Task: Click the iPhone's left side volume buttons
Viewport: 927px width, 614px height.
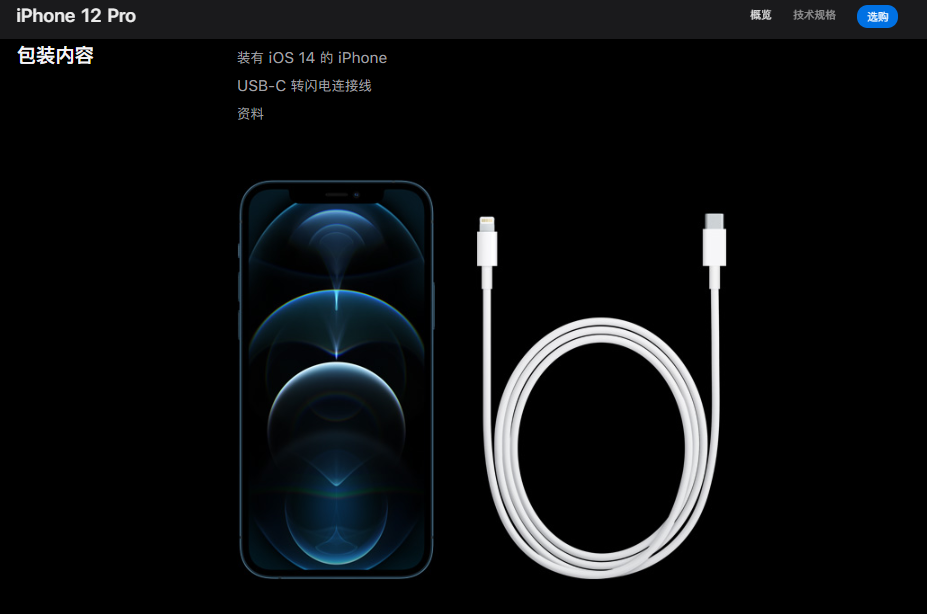Action: click(x=239, y=304)
